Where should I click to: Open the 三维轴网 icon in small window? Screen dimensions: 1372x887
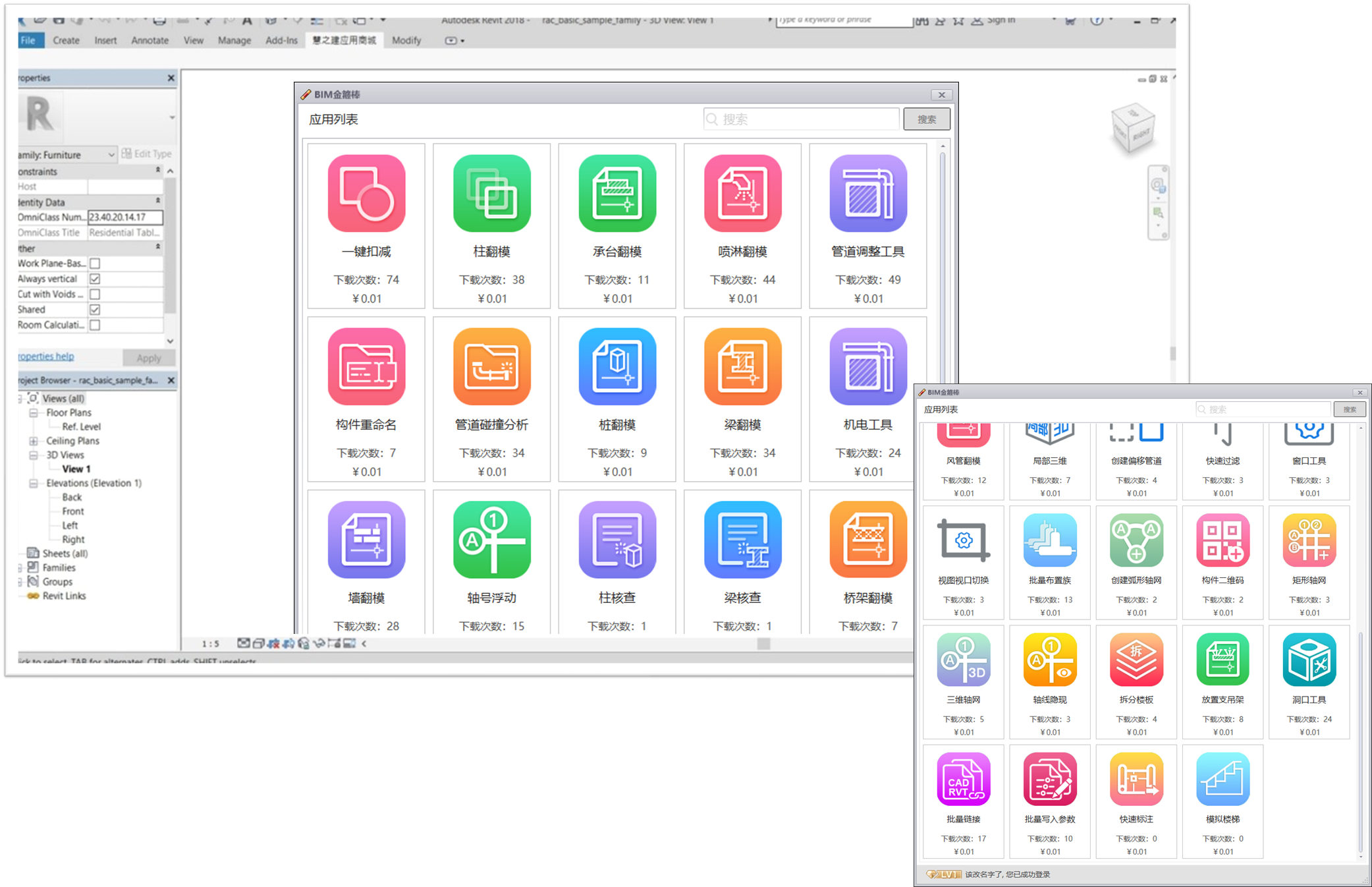click(x=964, y=660)
